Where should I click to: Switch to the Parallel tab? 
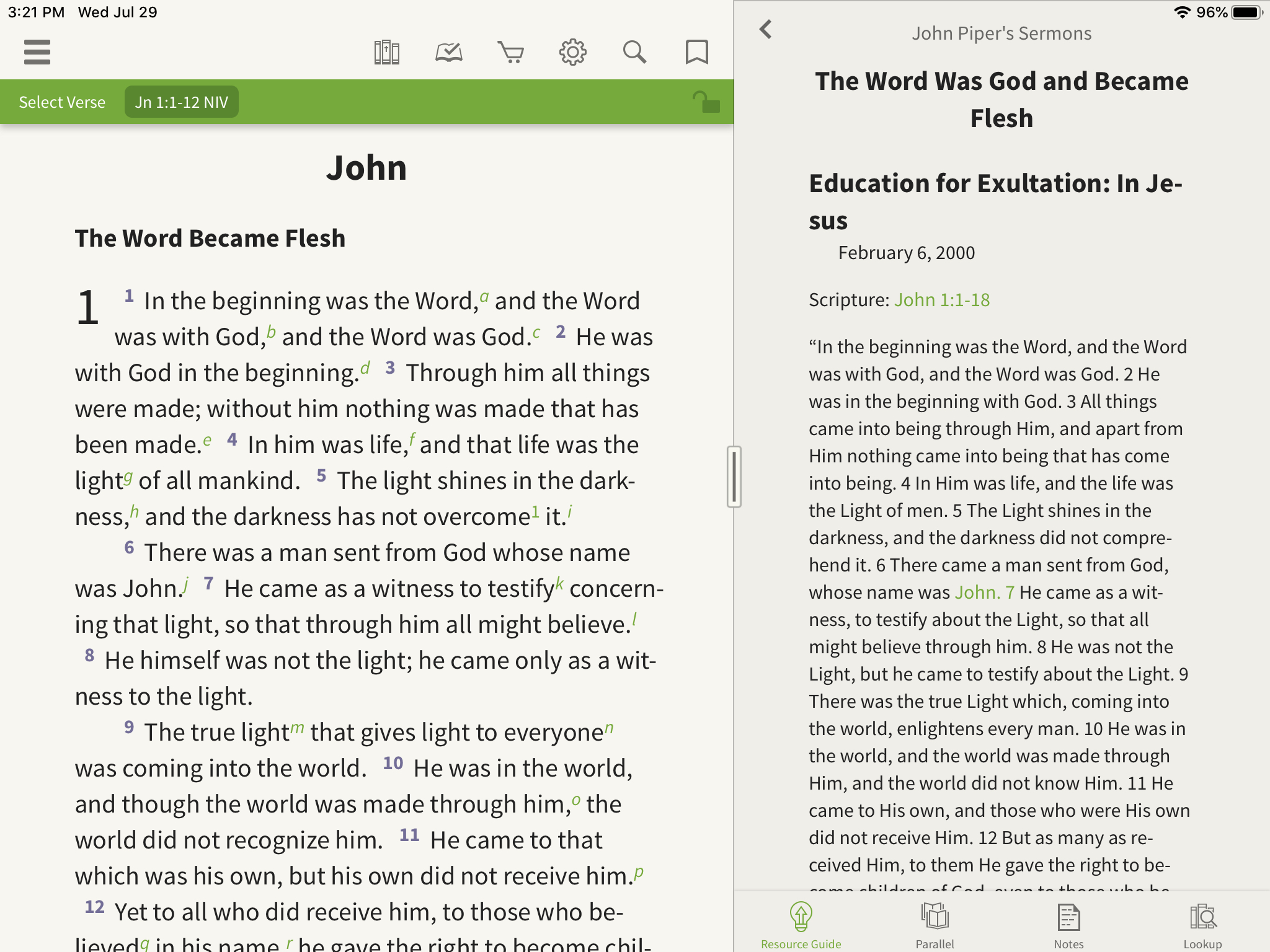(x=935, y=925)
